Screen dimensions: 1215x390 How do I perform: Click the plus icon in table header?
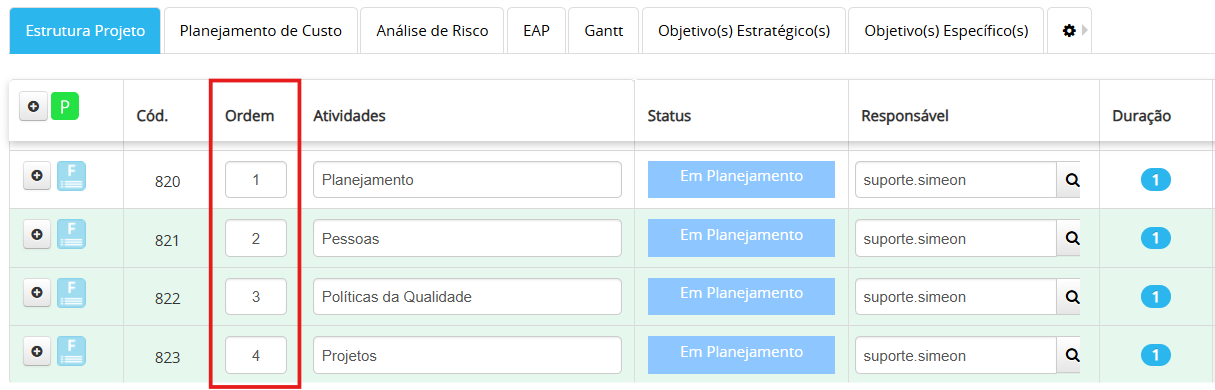tap(34, 106)
